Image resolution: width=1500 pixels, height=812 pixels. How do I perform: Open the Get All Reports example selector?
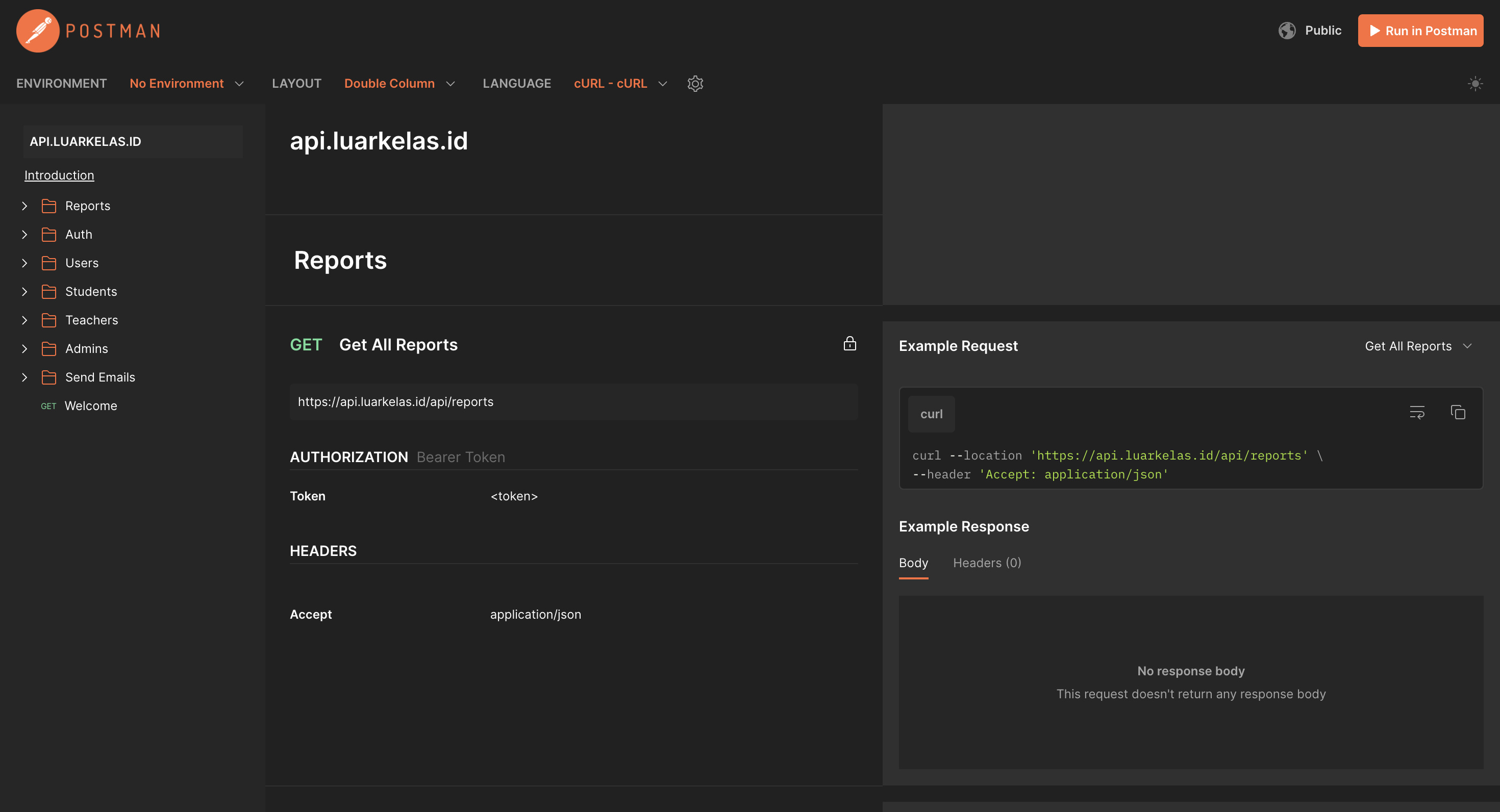pos(1417,346)
